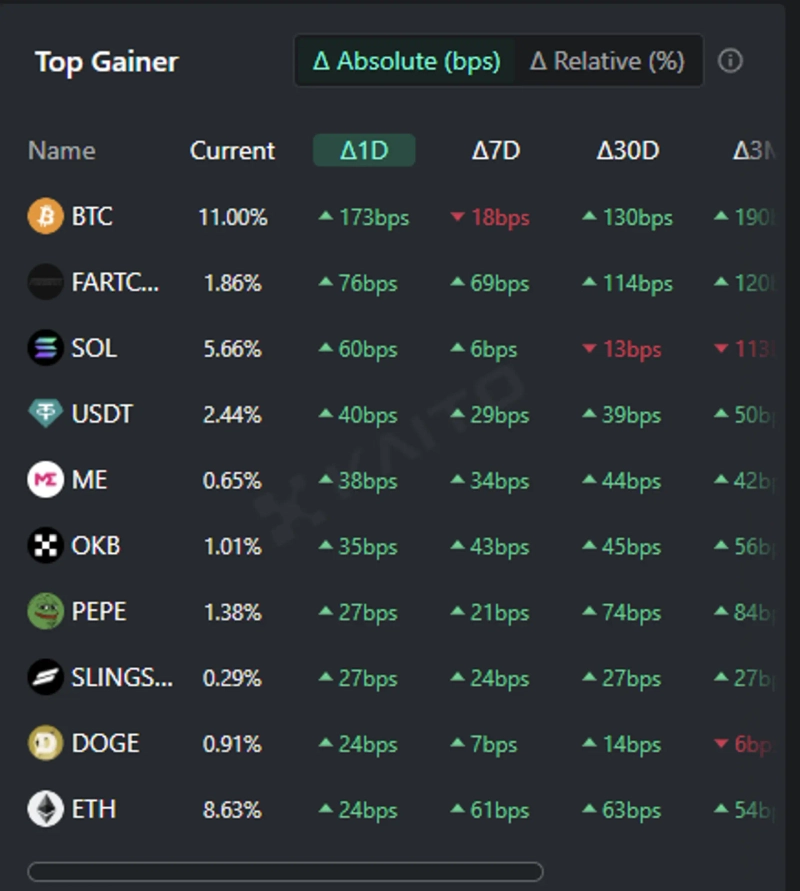Sort by the Name column header

click(x=62, y=151)
